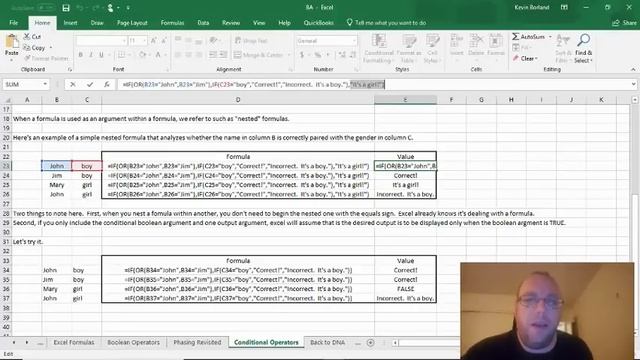Confirm the formula with checkmark icon
The width and height of the screenshot is (640, 360).
(90, 84)
